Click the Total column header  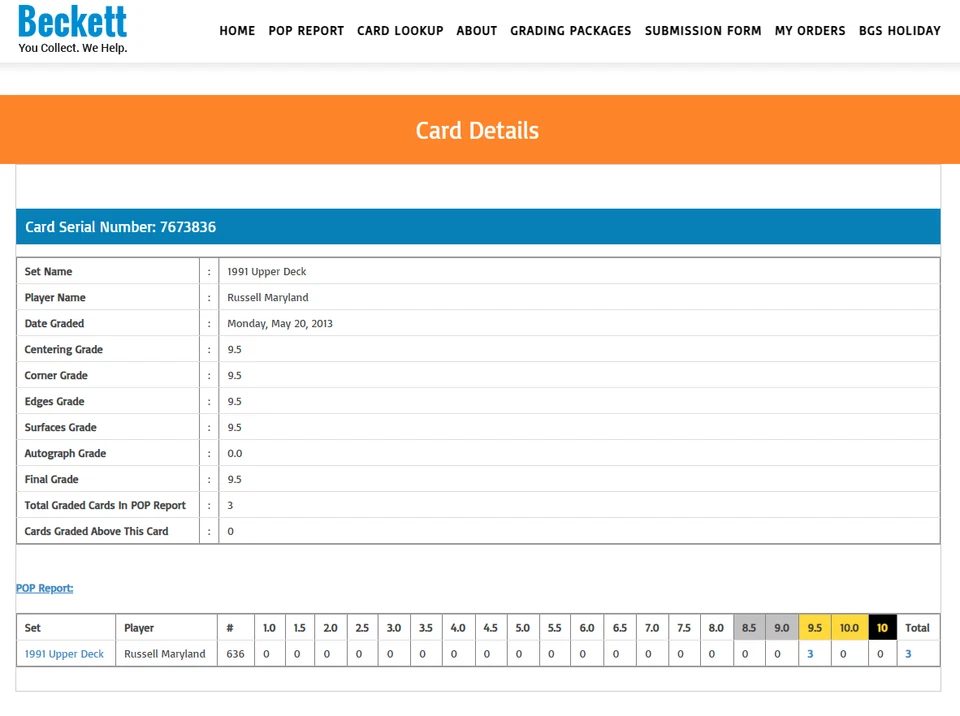coord(917,628)
